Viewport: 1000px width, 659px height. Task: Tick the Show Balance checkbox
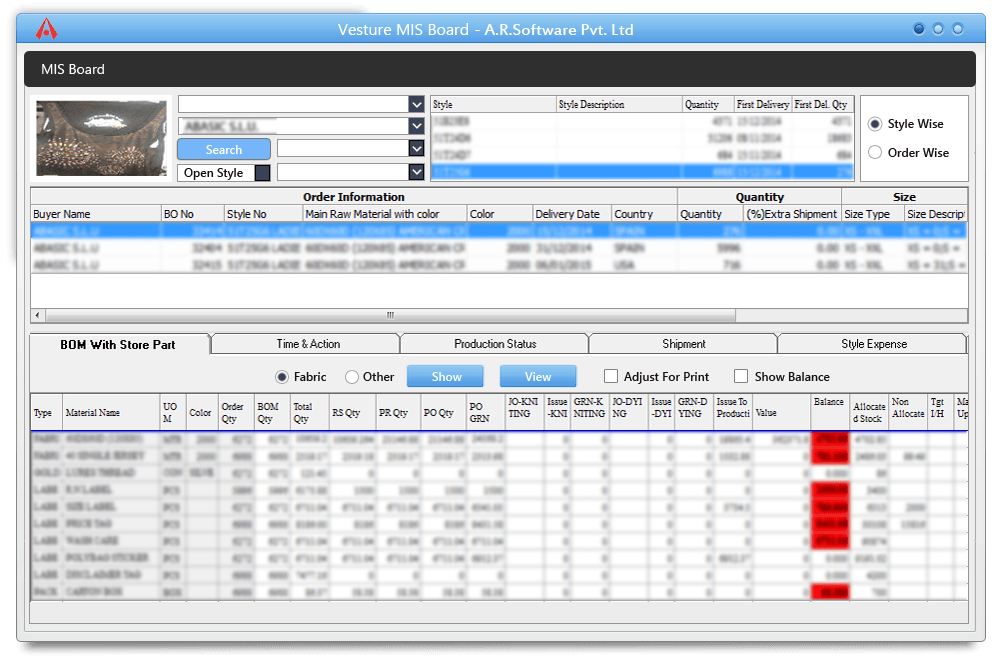pyautogui.click(x=740, y=376)
